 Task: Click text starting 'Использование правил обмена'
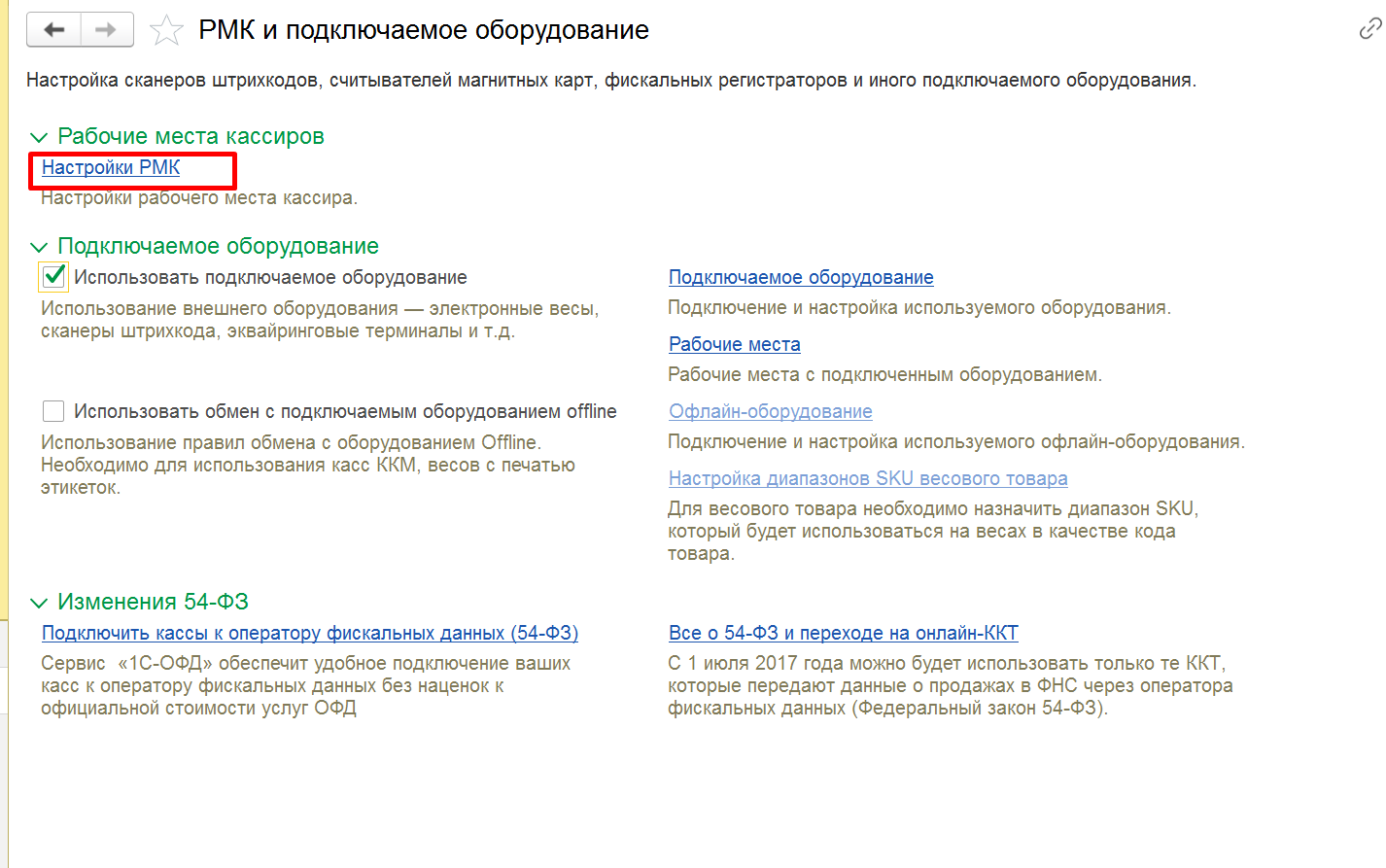tap(308, 465)
